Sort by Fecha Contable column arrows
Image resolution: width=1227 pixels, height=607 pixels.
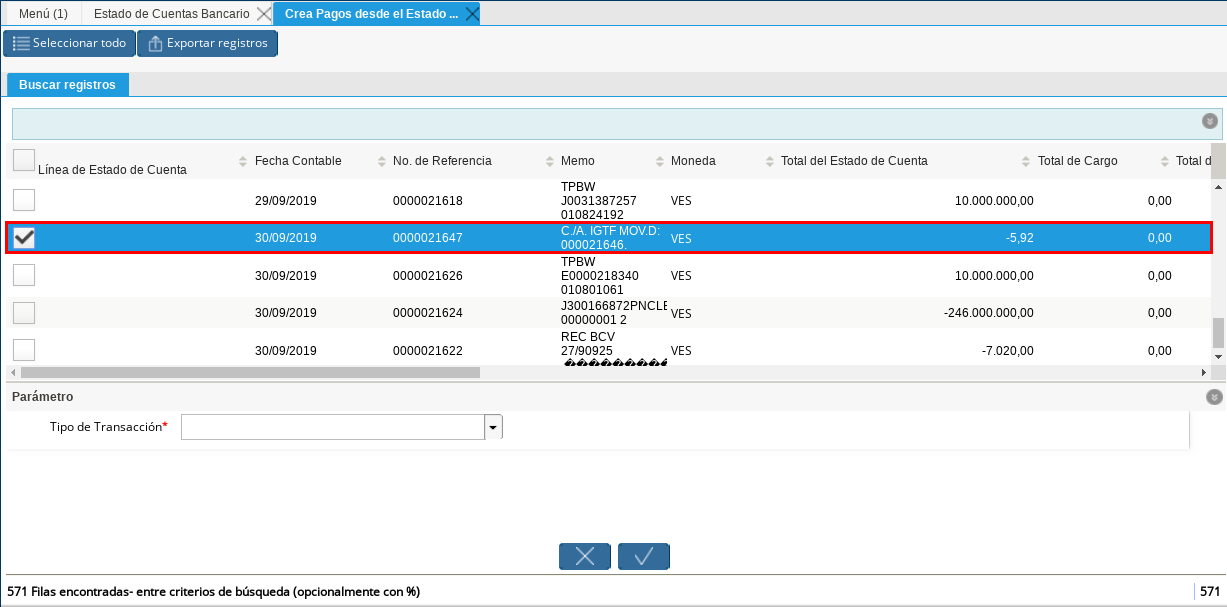[382, 162]
